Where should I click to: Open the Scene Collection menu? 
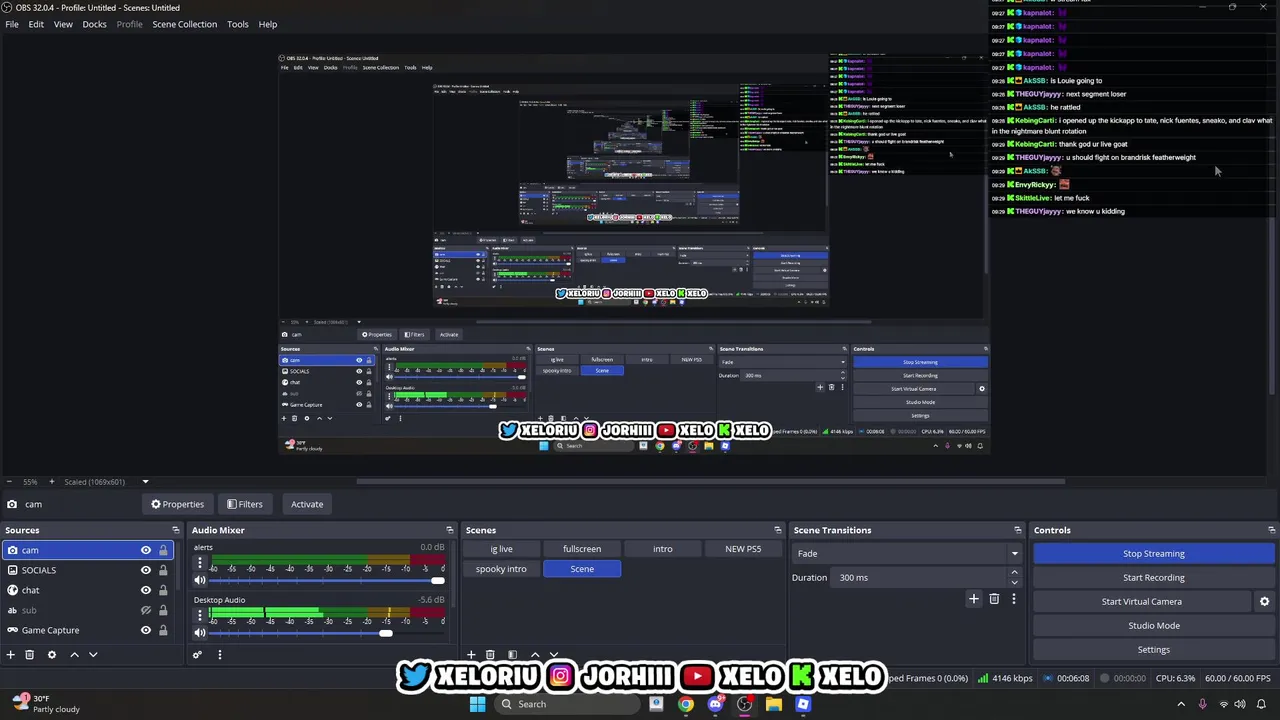click(184, 24)
